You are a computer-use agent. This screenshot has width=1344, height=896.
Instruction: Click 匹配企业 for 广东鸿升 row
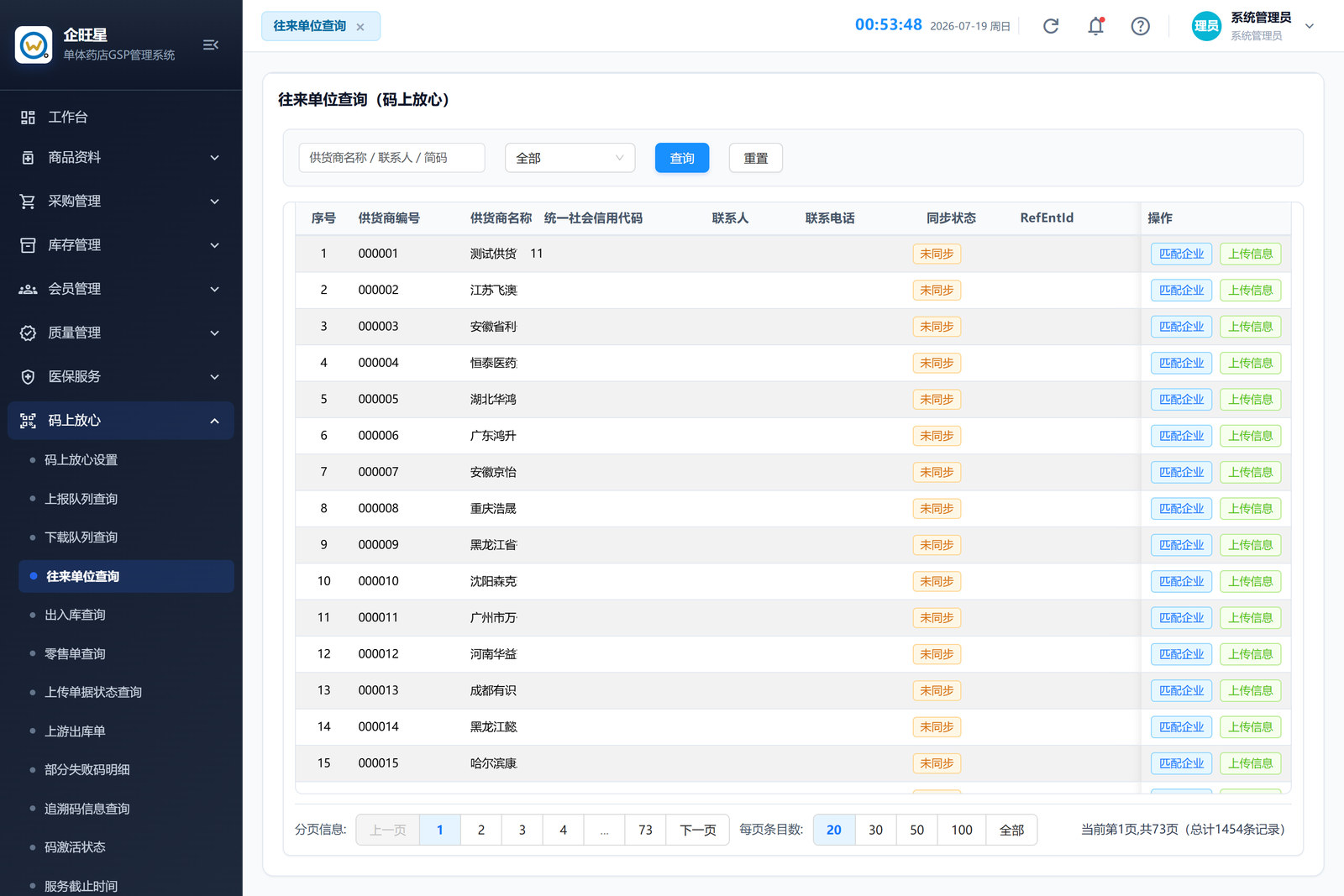[x=1181, y=436]
